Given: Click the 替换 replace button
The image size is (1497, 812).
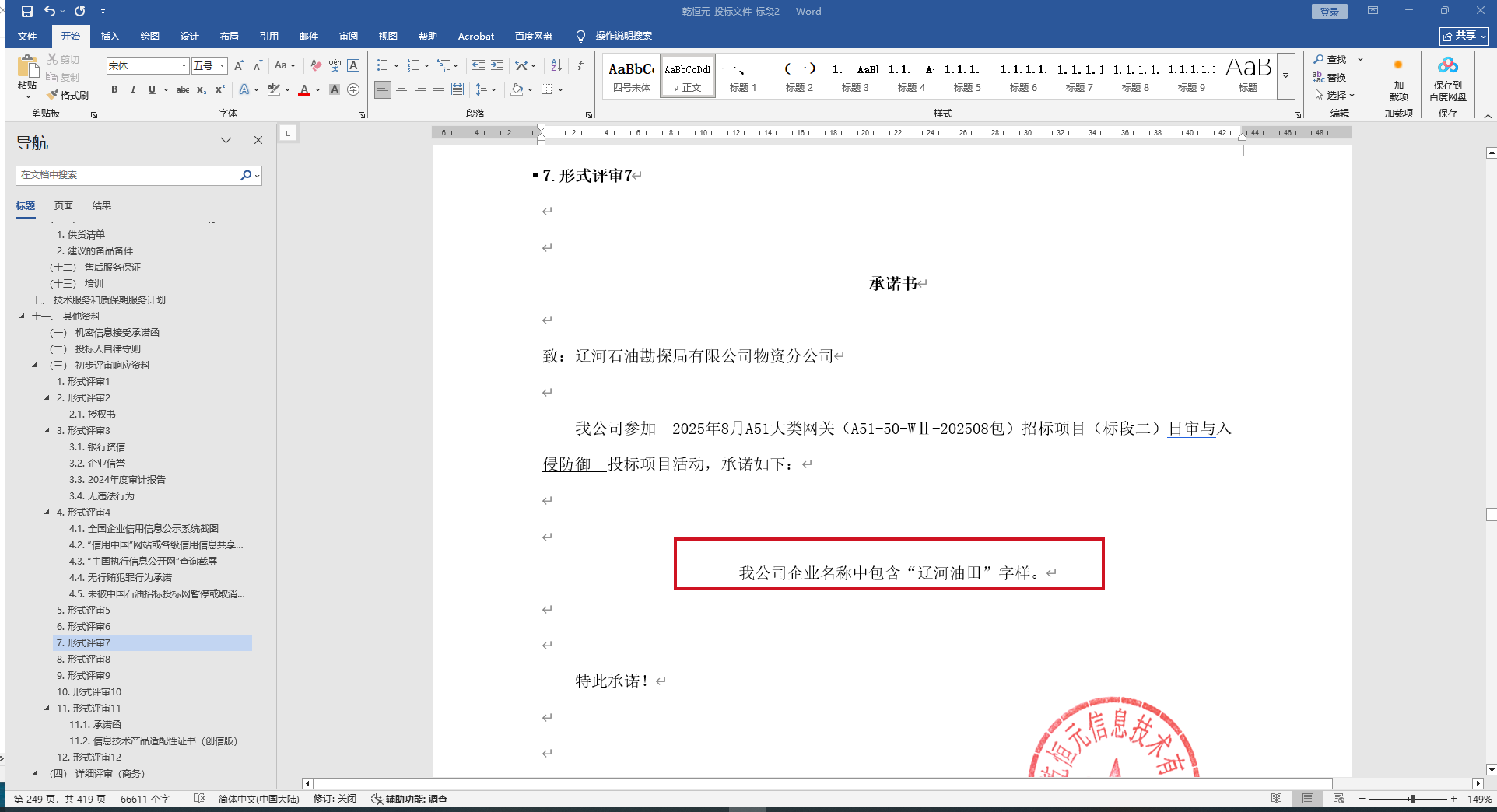Looking at the screenshot, I should point(1330,77).
